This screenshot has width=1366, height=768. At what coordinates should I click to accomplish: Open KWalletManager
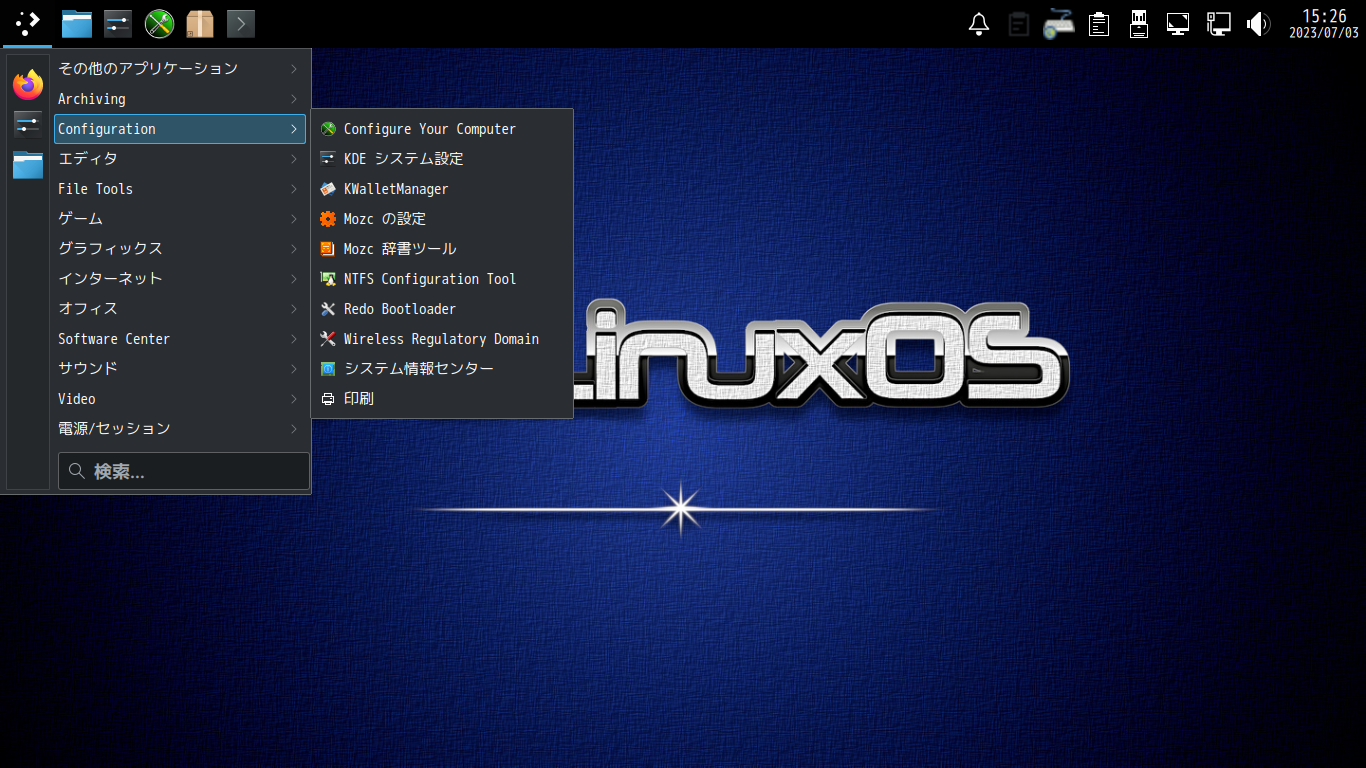point(442,189)
